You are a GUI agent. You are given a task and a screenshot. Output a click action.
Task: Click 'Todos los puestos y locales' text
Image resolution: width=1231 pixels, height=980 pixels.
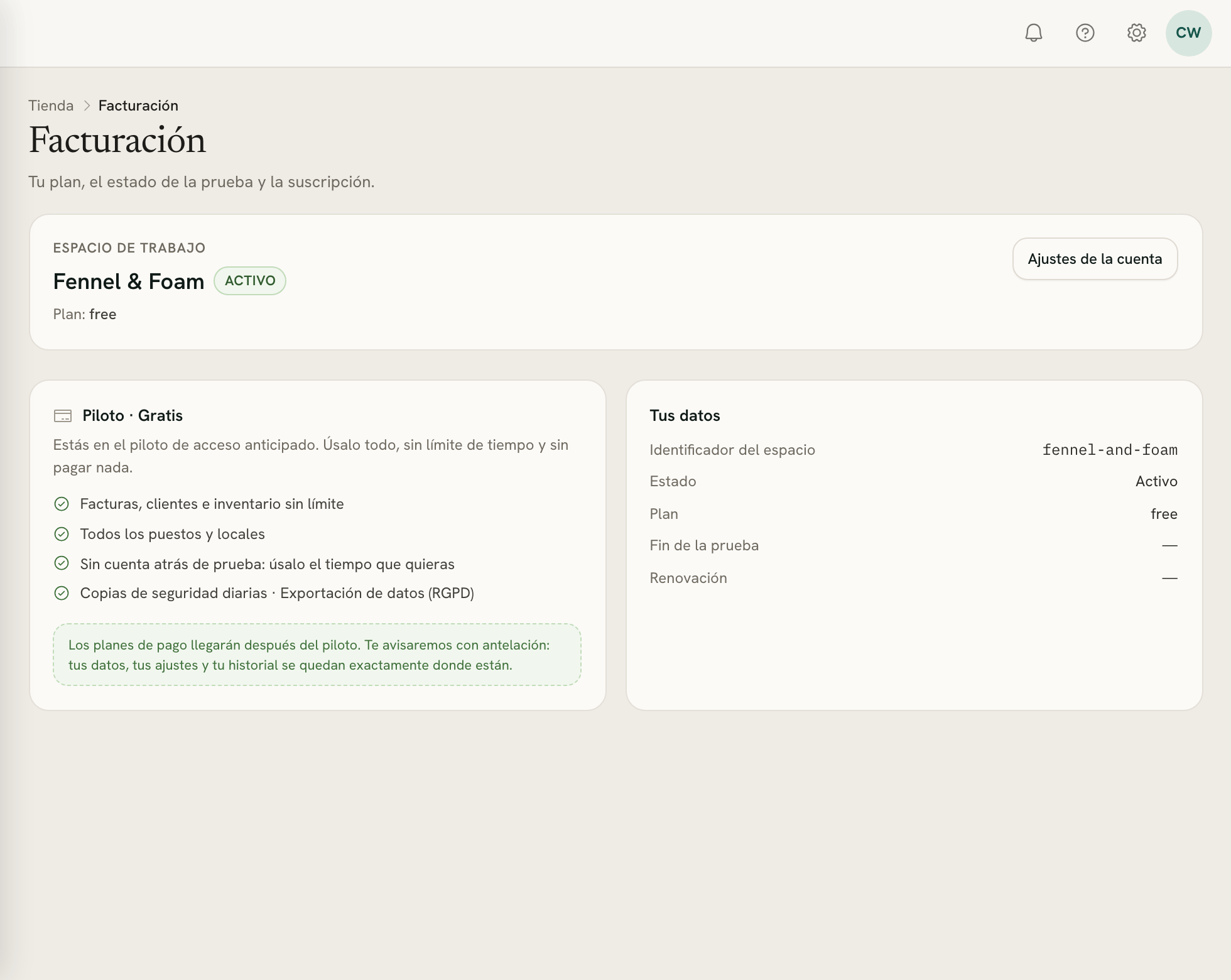pyautogui.click(x=173, y=534)
